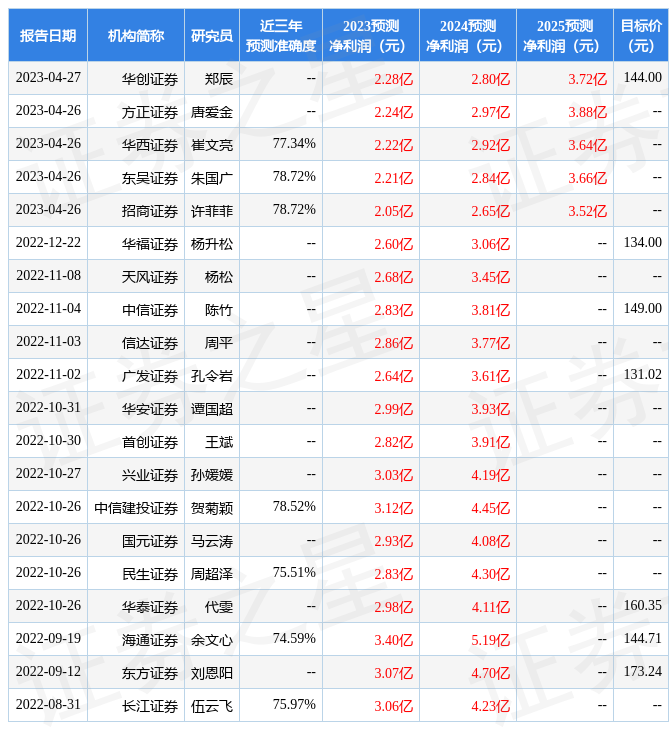Click the 近三年预测准确度 column header
This screenshot has width=669, height=730.
tap(281, 35)
